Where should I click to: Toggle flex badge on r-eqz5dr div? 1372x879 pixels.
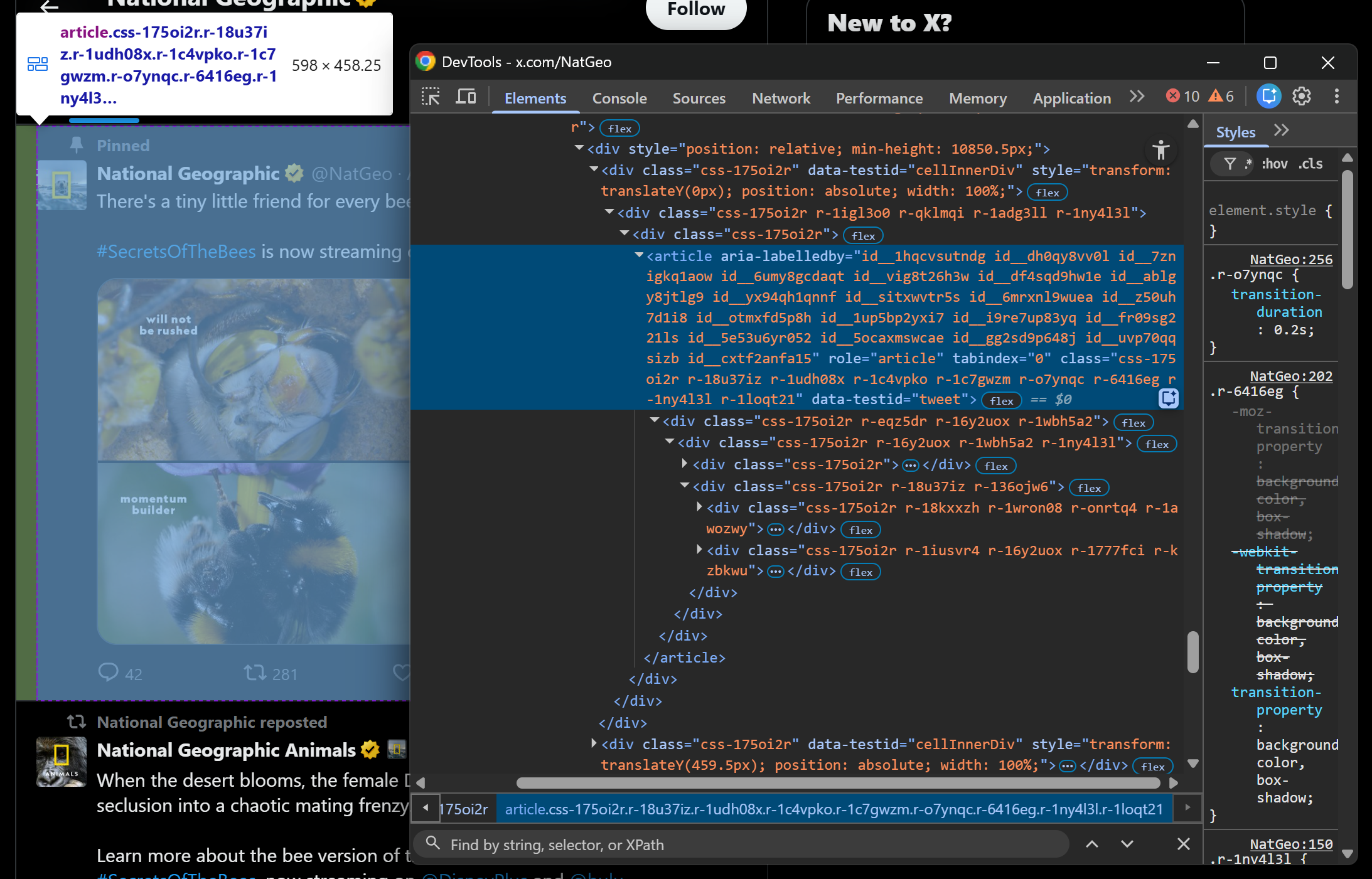coord(1134,422)
